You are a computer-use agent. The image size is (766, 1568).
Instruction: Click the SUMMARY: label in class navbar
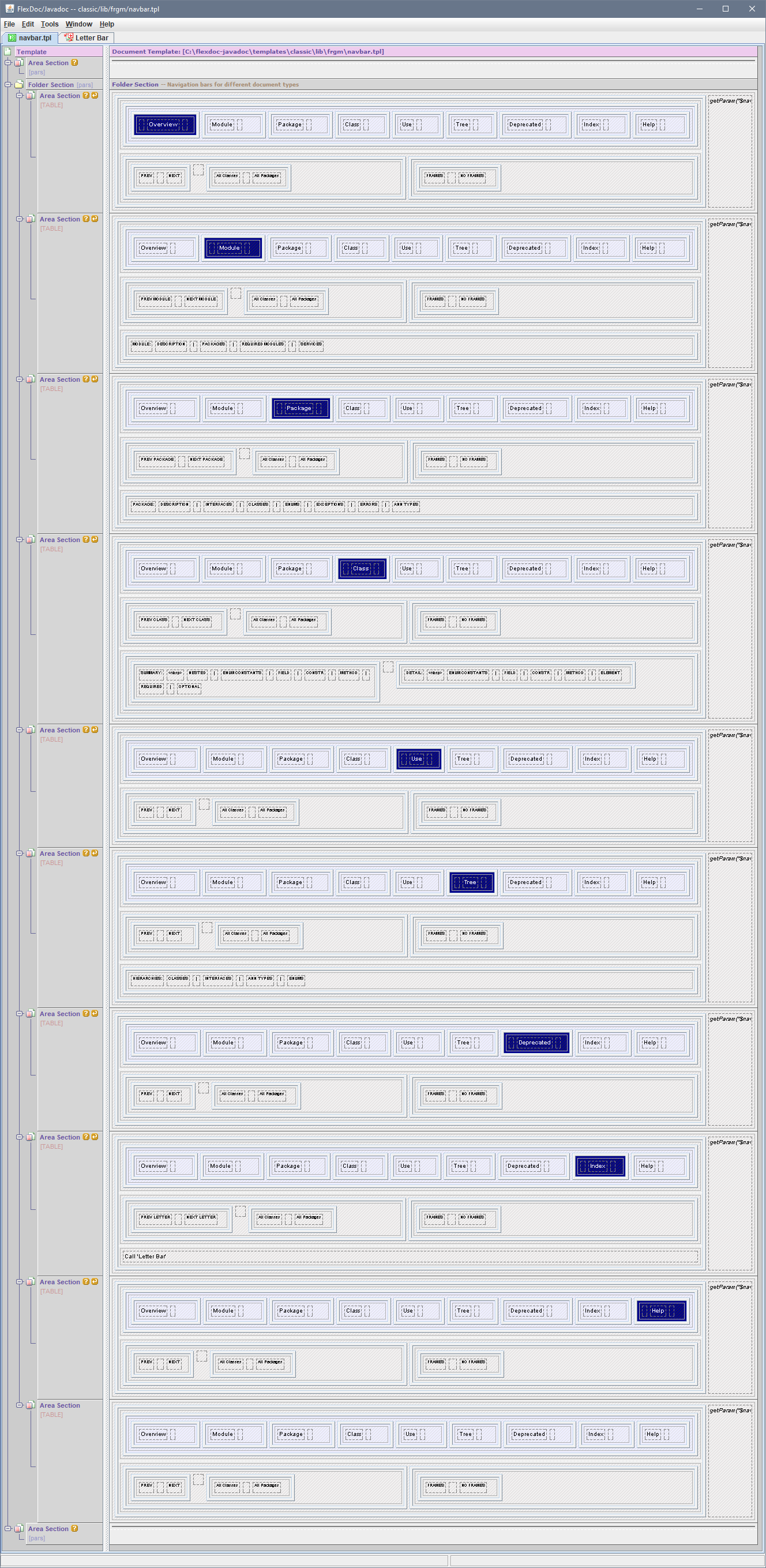tap(151, 673)
